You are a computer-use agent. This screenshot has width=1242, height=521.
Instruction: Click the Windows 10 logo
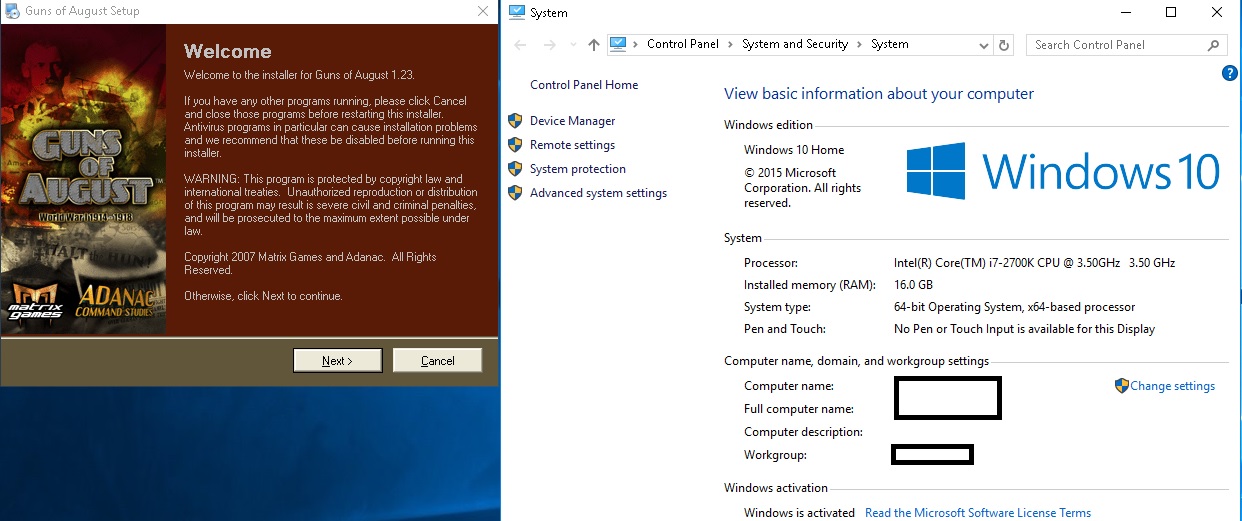click(1063, 170)
